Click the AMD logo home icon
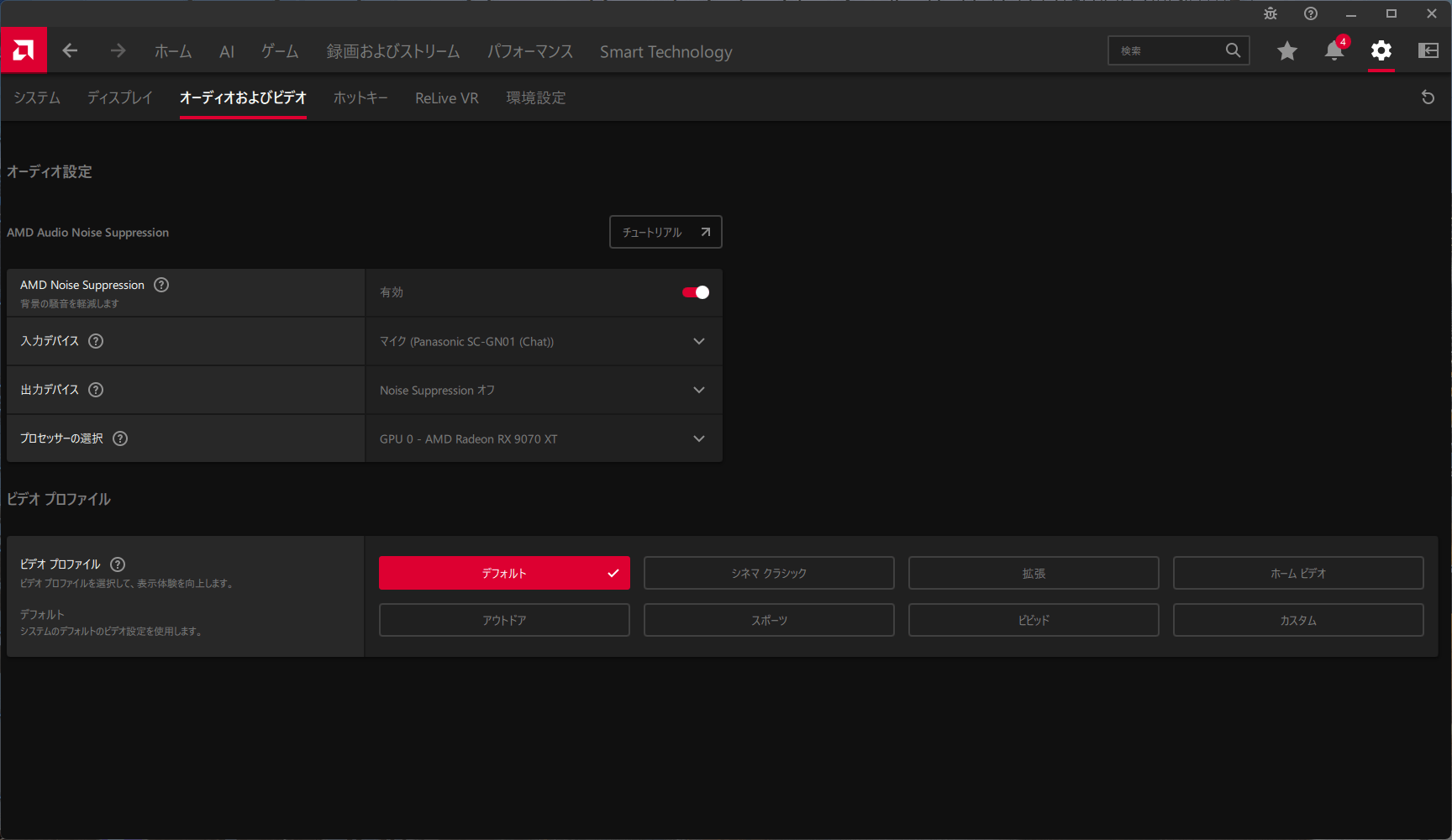This screenshot has width=1452, height=840. 24,50
